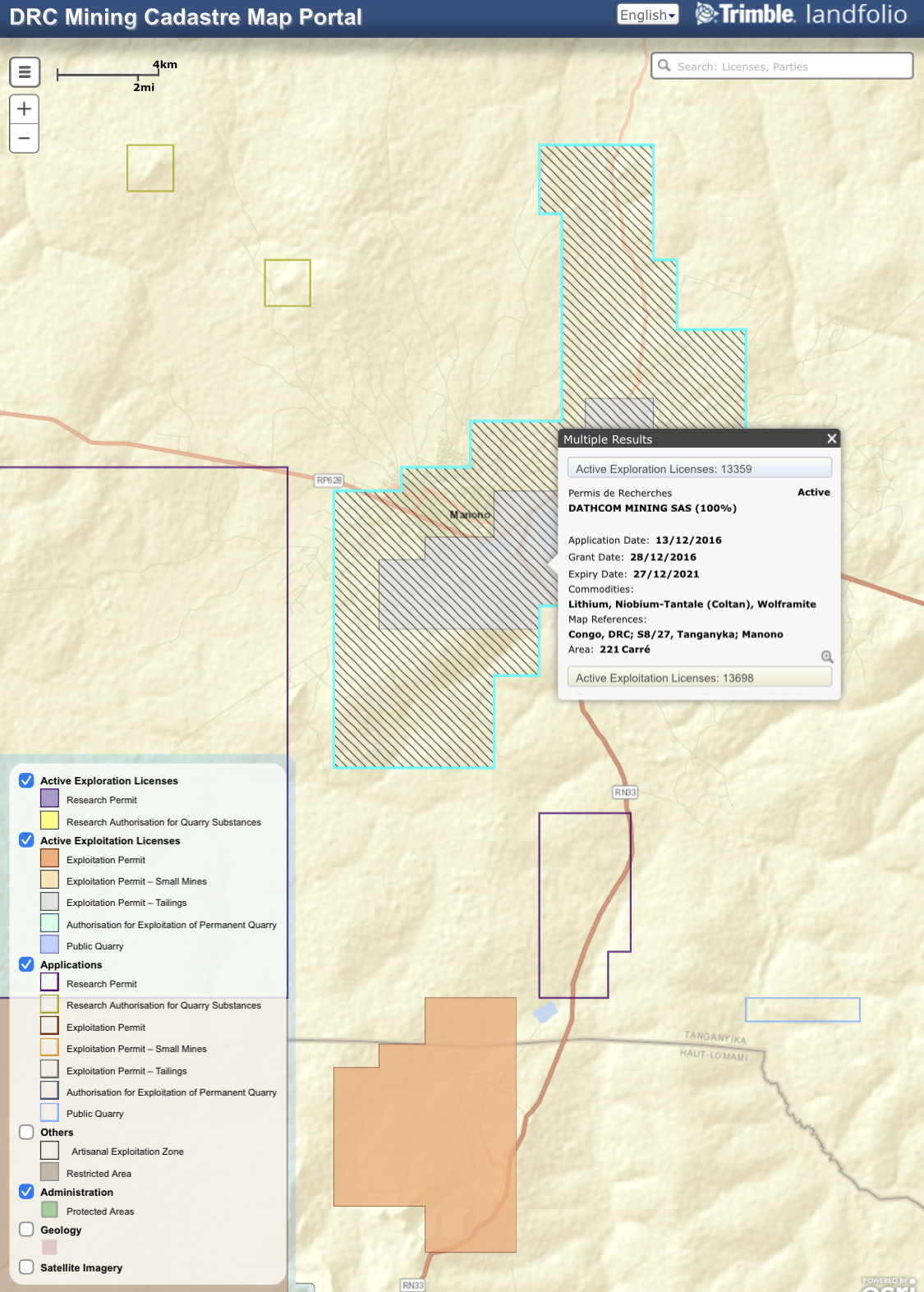The height and width of the screenshot is (1292, 924).
Task: Zoom in the map with plus button
Action: tap(25, 108)
